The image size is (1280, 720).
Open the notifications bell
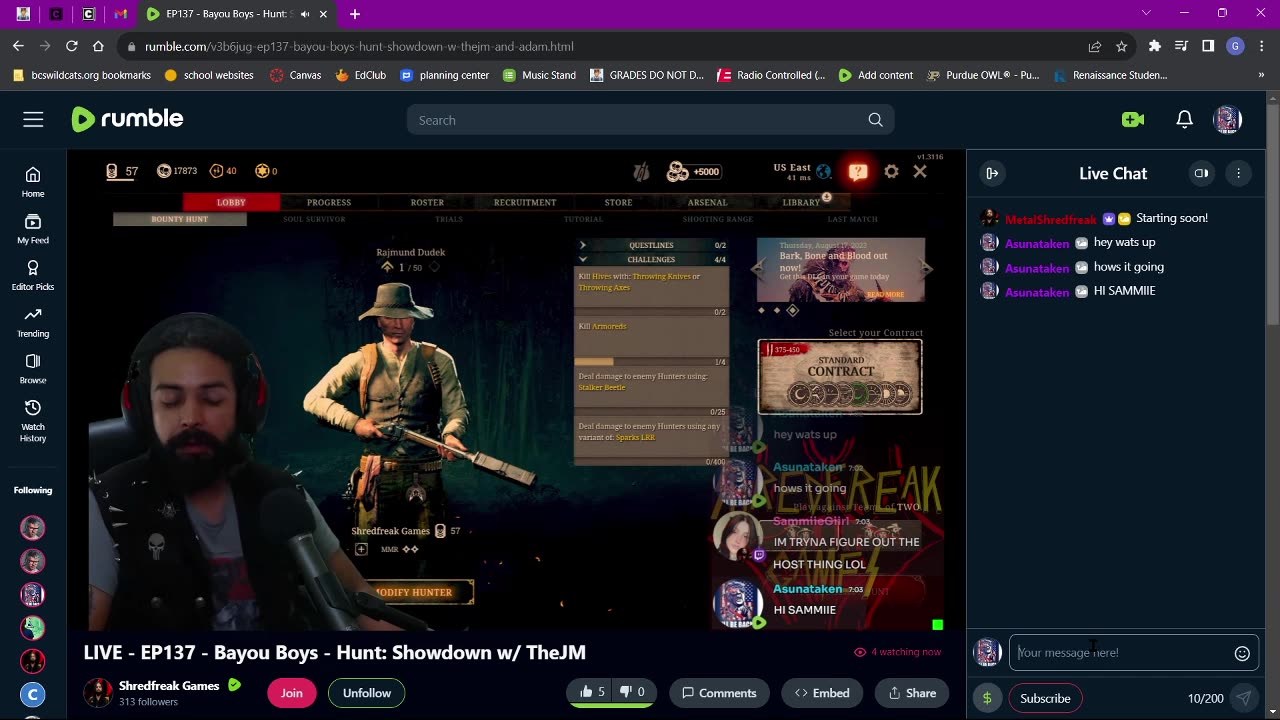coord(1184,120)
